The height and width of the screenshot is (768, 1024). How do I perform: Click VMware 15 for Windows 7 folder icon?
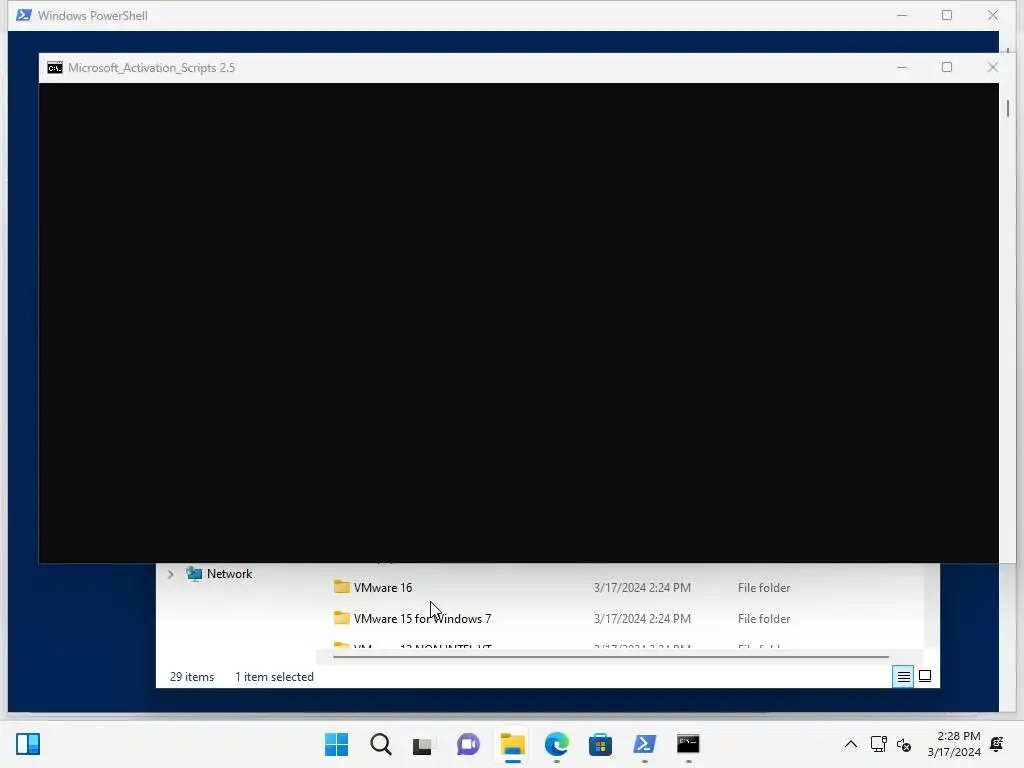pyautogui.click(x=342, y=617)
